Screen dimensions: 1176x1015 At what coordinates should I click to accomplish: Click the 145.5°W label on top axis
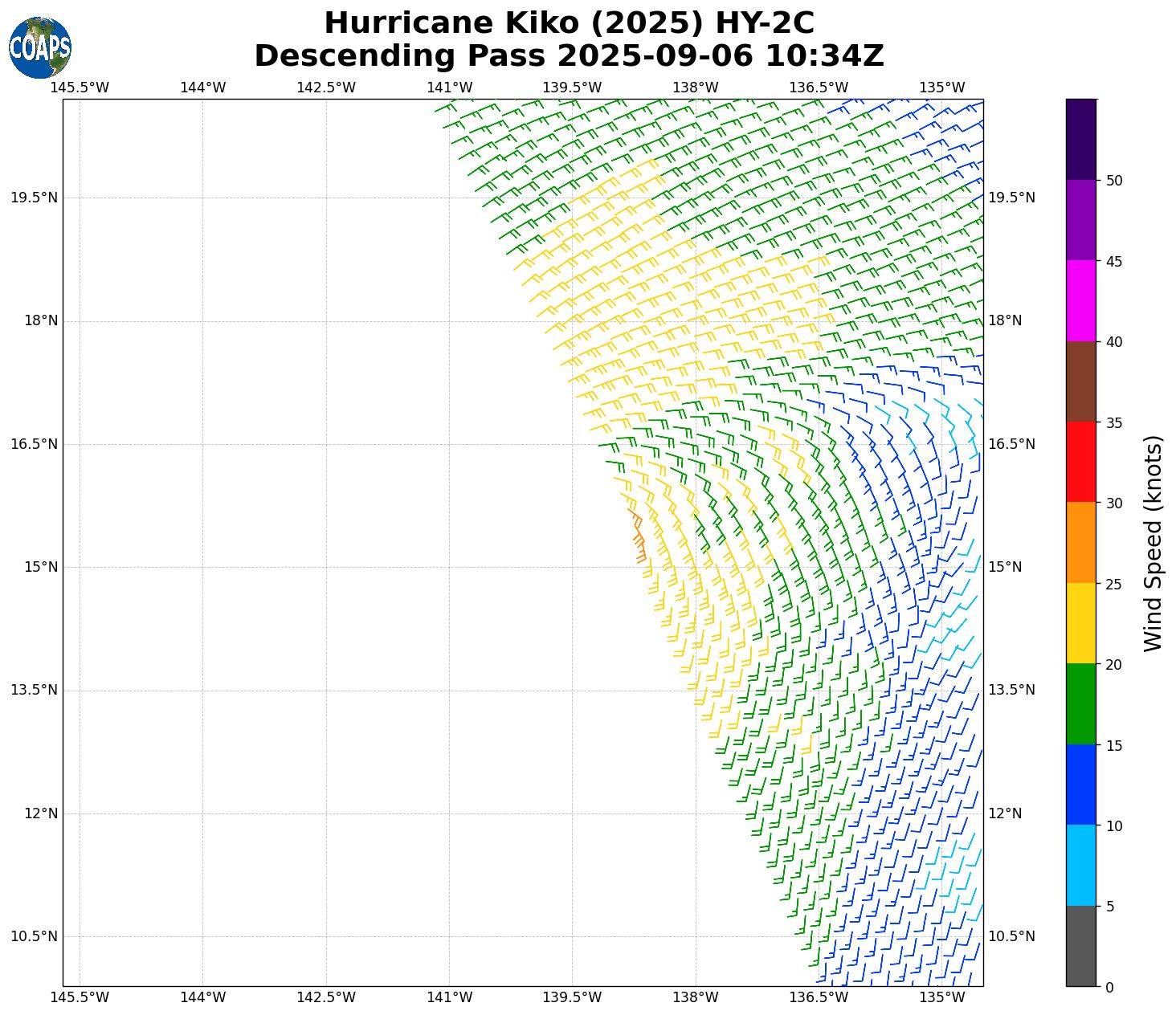click(x=80, y=88)
